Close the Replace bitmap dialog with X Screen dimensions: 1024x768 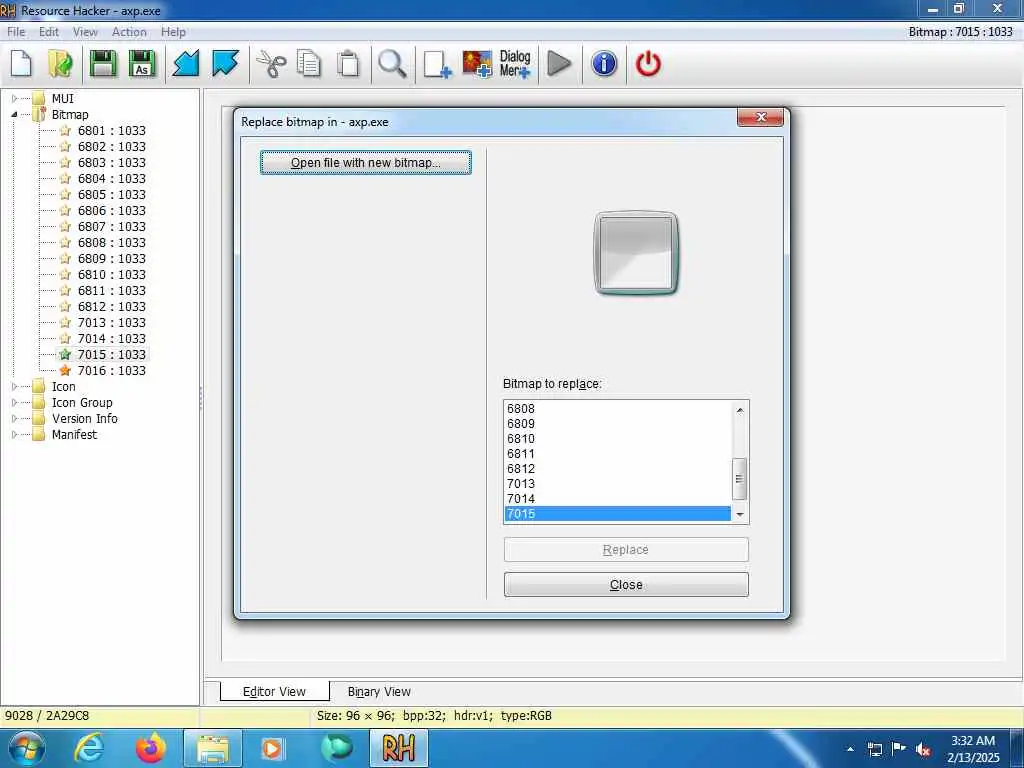760,117
